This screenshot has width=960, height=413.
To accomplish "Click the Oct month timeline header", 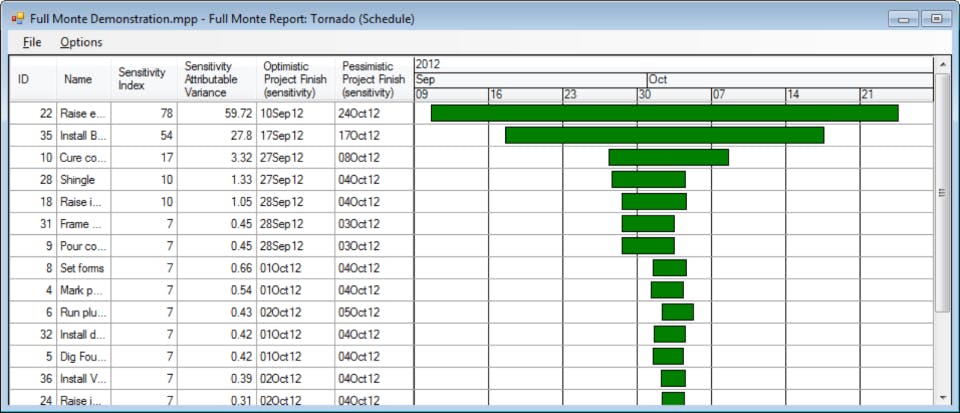I will [x=790, y=80].
